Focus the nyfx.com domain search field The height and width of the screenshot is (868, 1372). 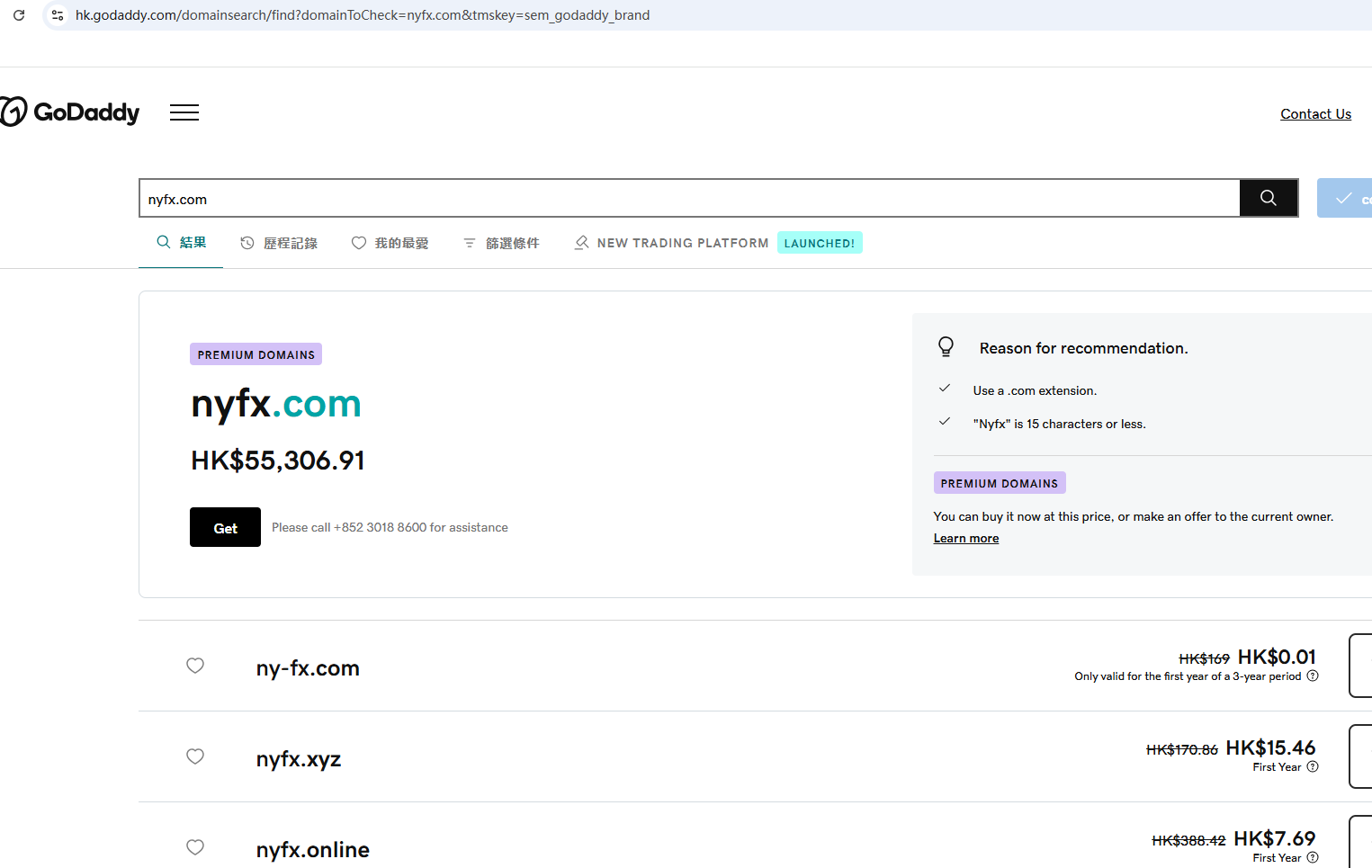689,199
